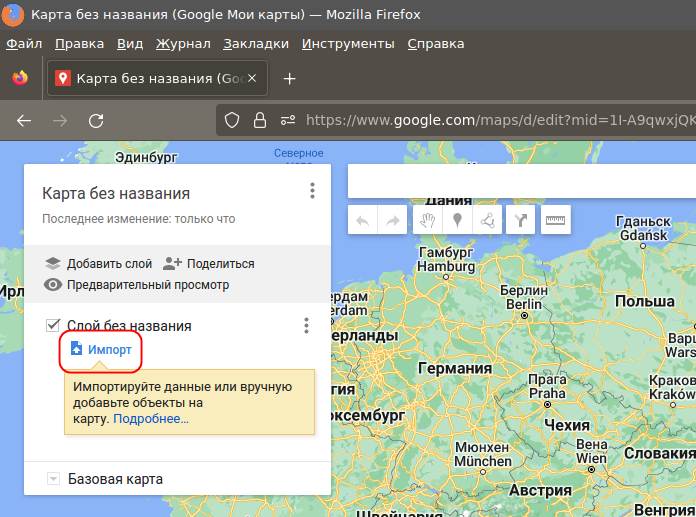Viewport: 696px width, 517px height.
Task: Click the Чехия label on map
Action: [x=567, y=425]
